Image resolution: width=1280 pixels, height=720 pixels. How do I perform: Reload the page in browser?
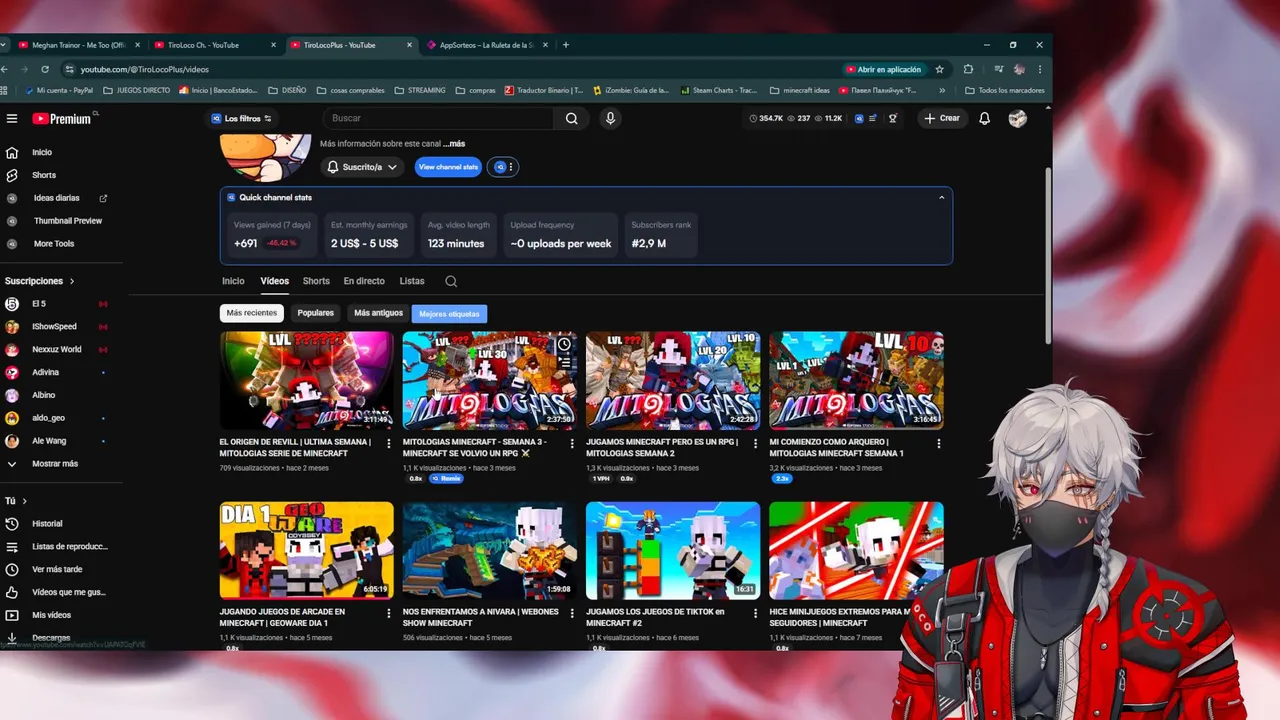45,69
